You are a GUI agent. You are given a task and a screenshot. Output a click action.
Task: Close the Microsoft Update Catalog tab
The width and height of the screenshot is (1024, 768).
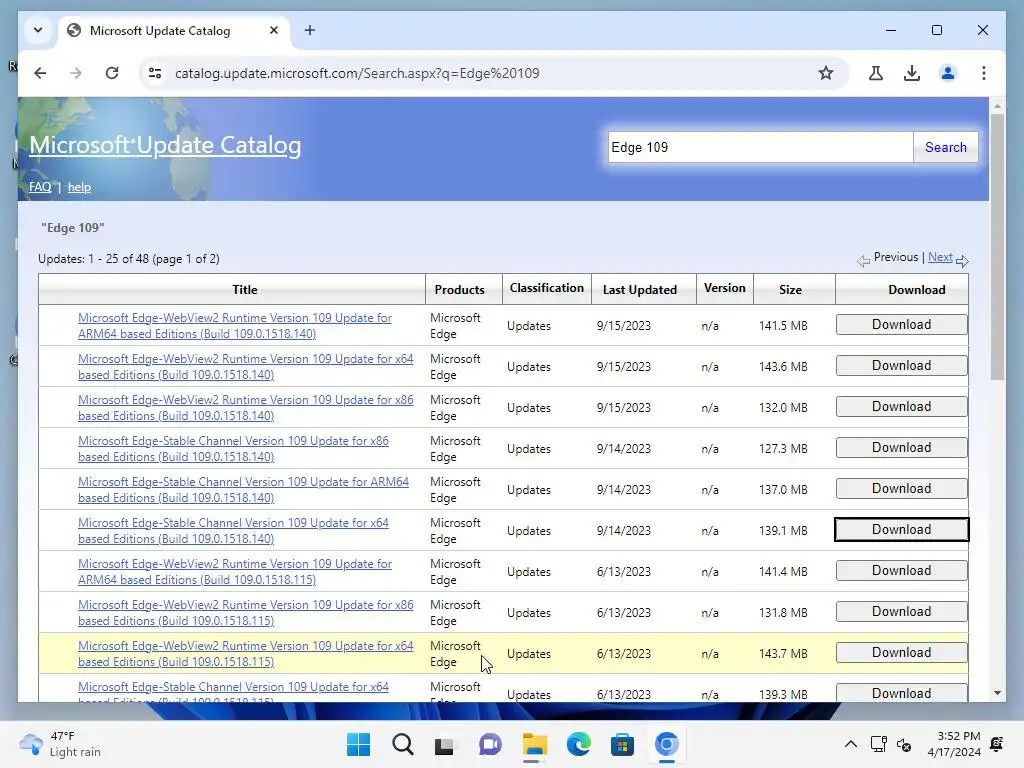[274, 30]
